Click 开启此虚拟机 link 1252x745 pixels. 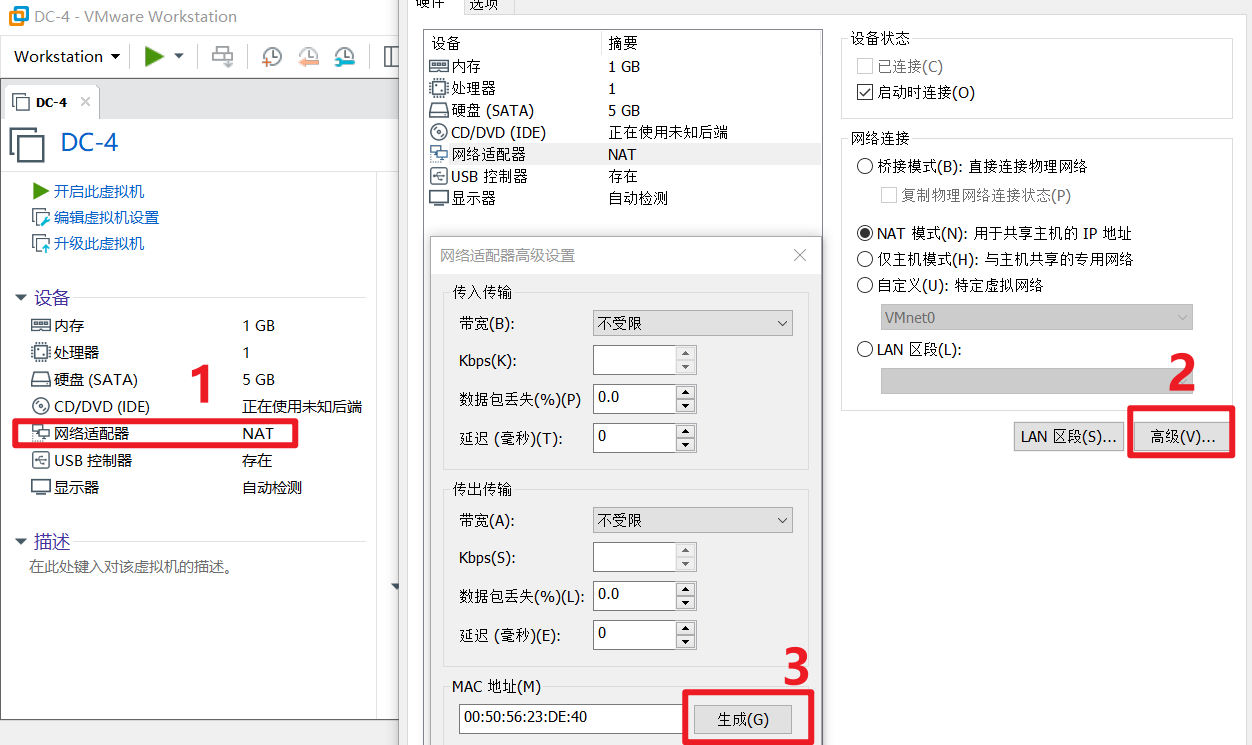tap(99, 191)
